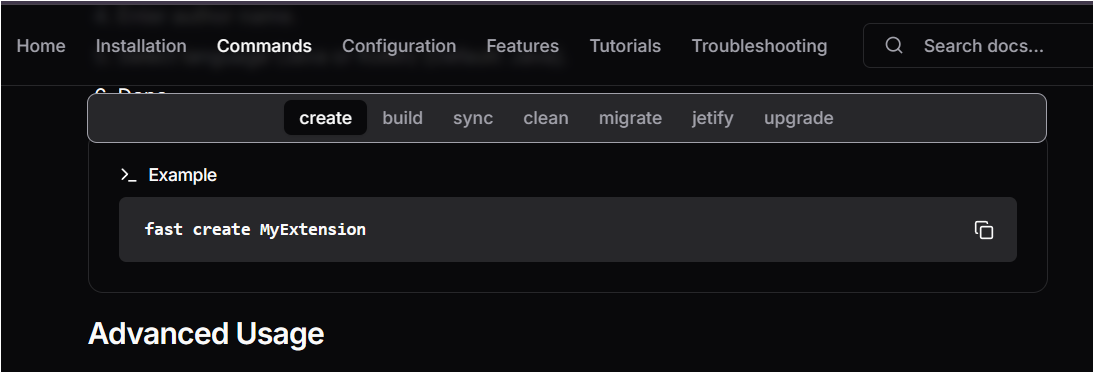Switch to the upgrade command tab
1094x373 pixels.
[x=798, y=118]
